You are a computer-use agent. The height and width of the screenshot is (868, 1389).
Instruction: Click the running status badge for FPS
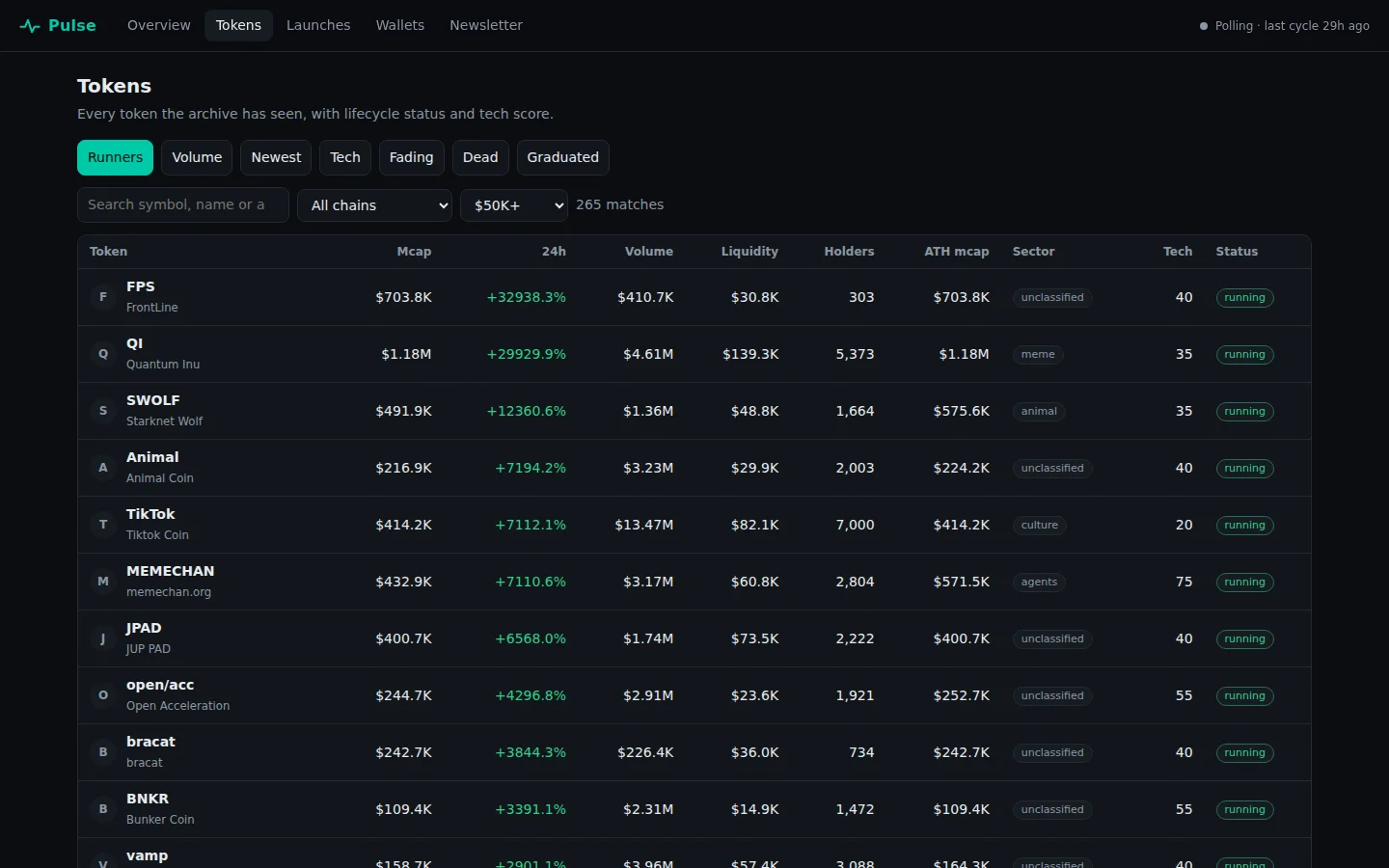(x=1244, y=297)
